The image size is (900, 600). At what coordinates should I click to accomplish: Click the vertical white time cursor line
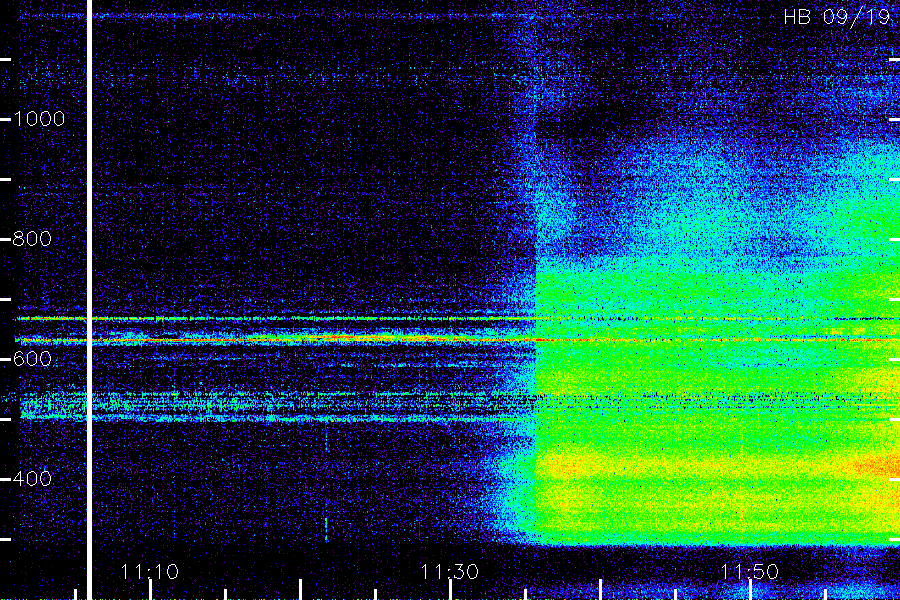[90, 300]
